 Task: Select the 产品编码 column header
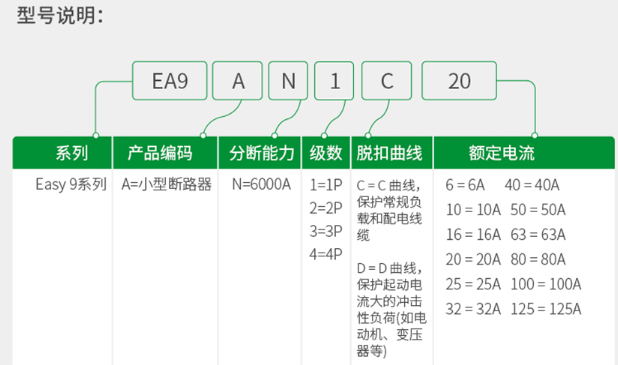(x=165, y=153)
